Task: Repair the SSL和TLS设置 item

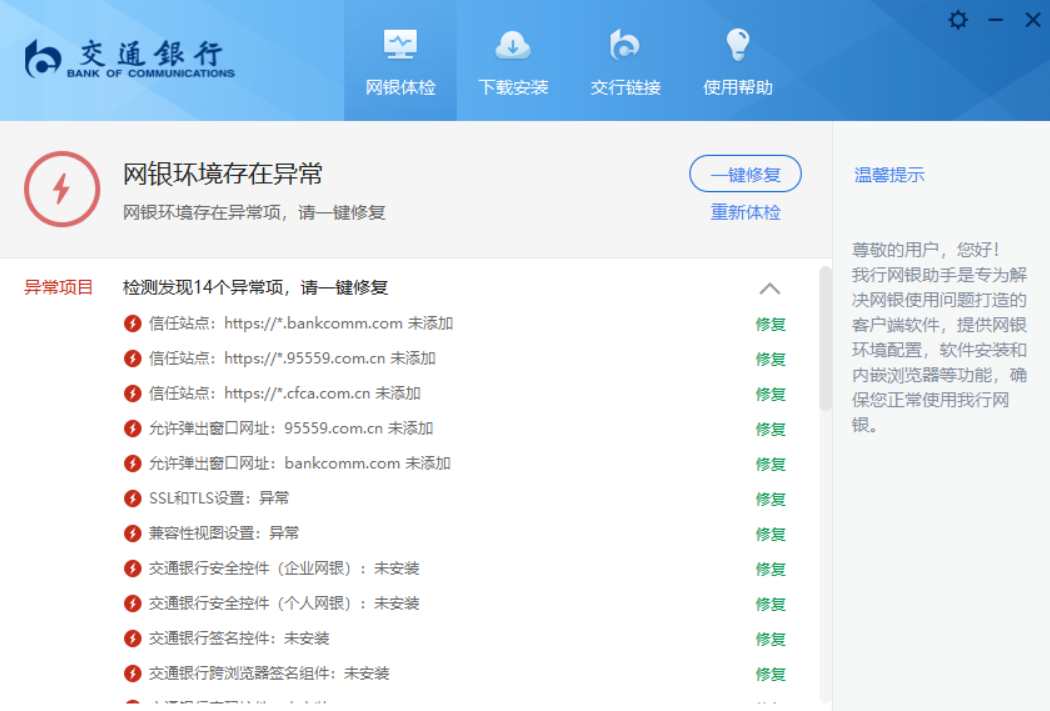Action: pyautogui.click(x=770, y=499)
